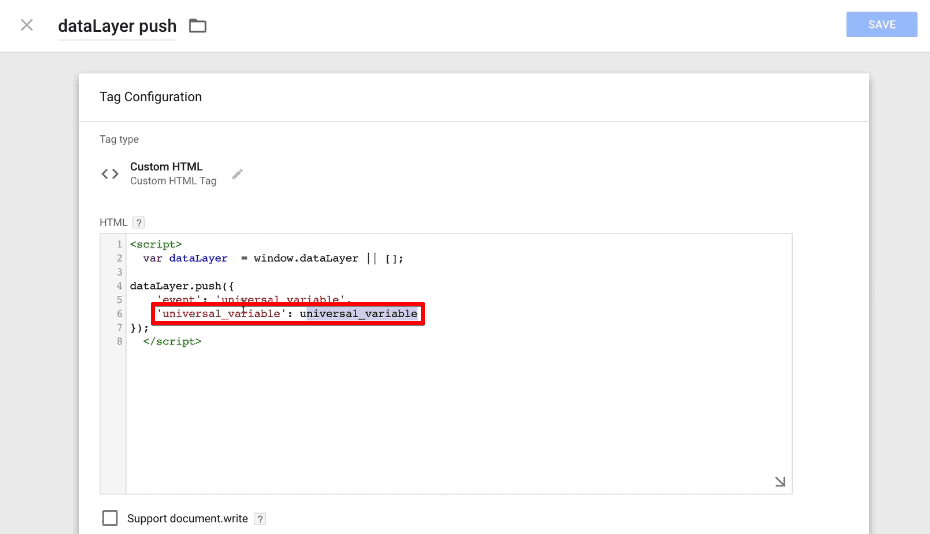Click the Custom HTML tag type title
The image size is (930, 534).
coord(166,167)
